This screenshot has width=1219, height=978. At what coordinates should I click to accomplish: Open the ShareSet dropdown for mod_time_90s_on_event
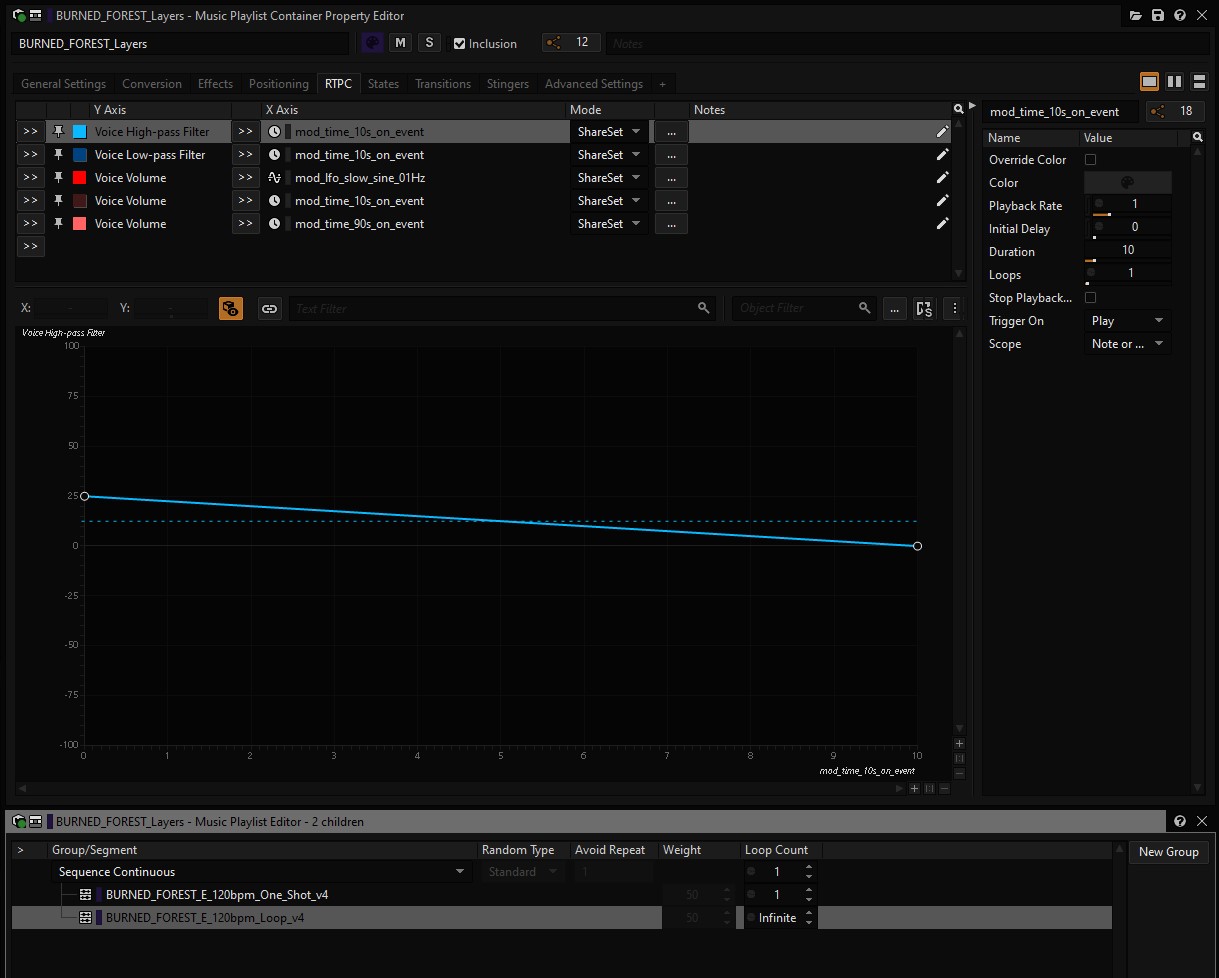(x=608, y=223)
